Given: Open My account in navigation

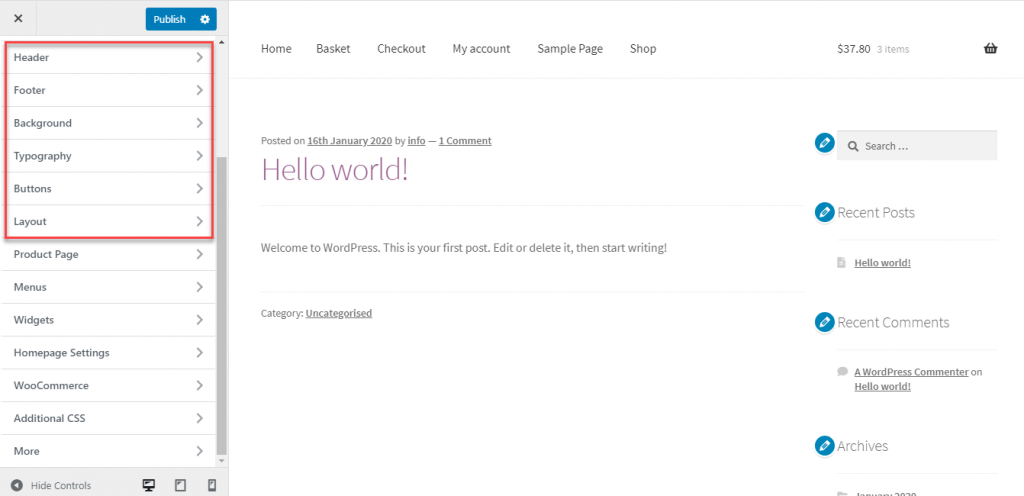Looking at the screenshot, I should [x=481, y=49].
